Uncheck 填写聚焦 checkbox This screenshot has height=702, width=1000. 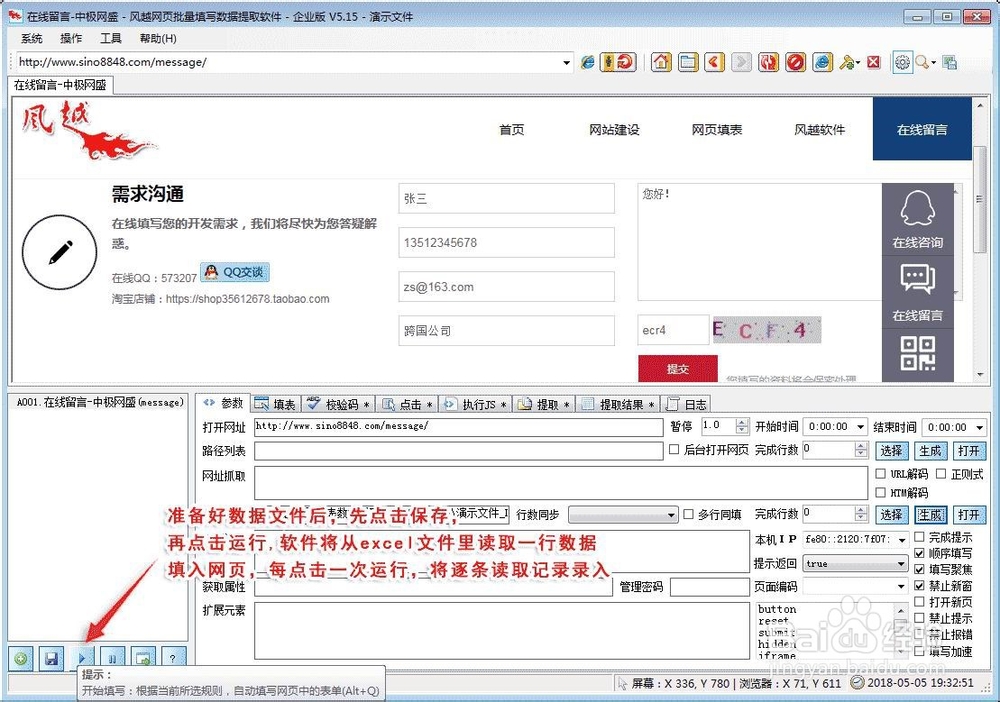point(919,569)
